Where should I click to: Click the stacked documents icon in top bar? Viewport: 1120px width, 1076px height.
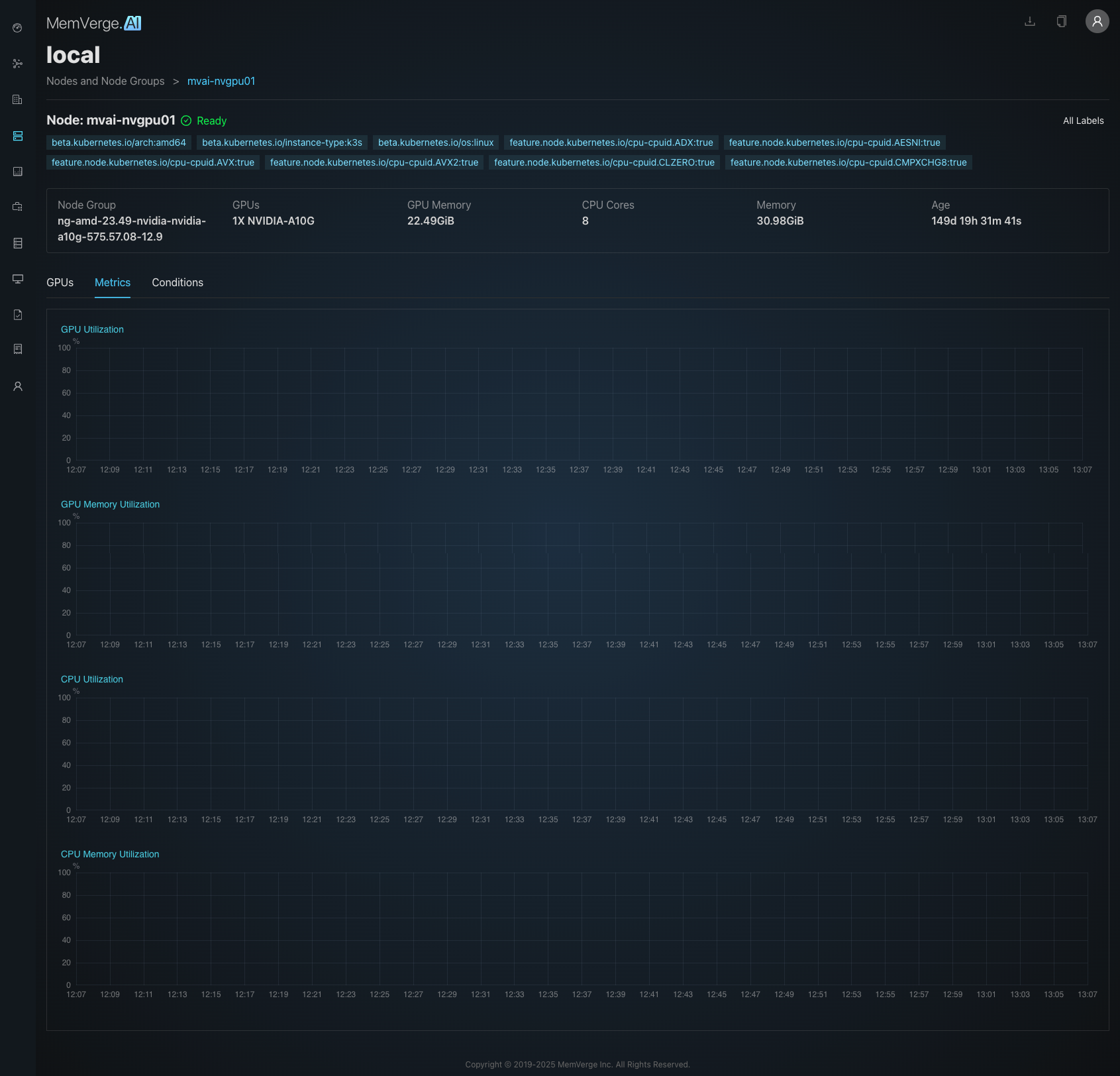click(1062, 21)
